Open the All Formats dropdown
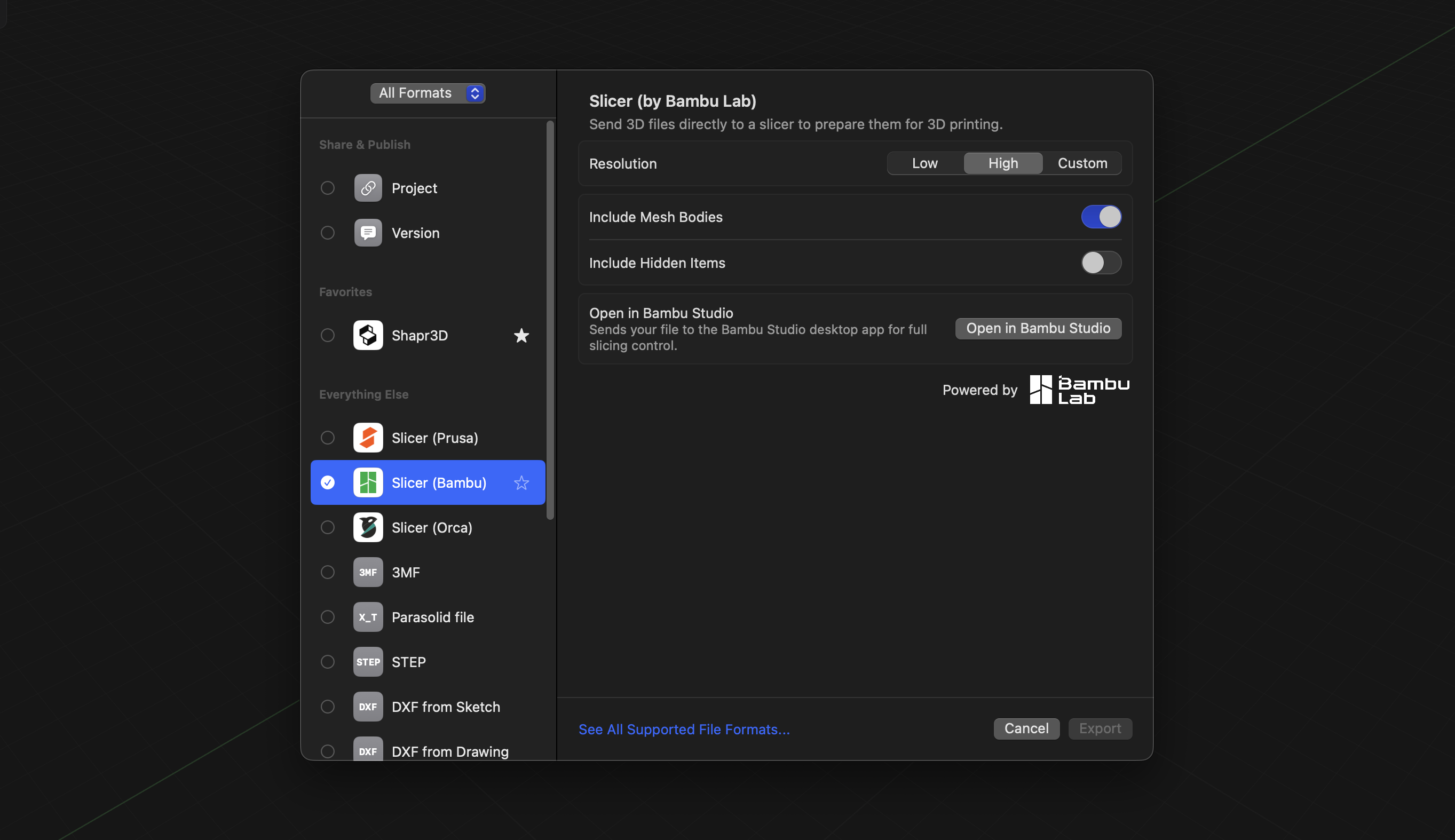1455x840 pixels. point(428,93)
